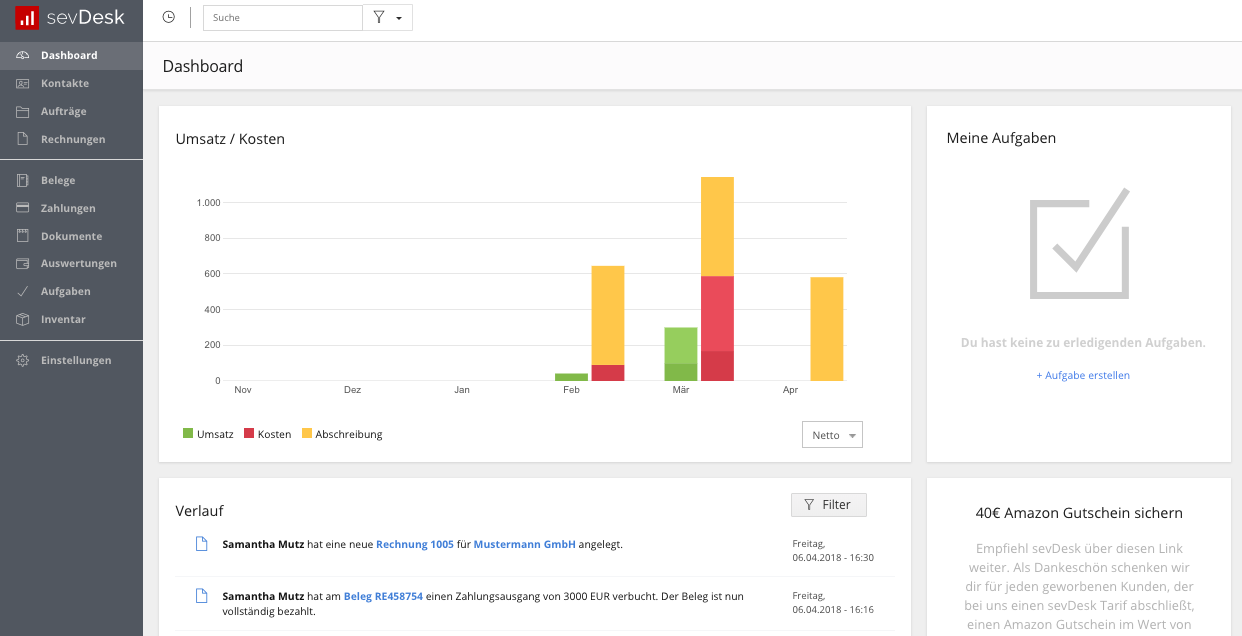Select the Zahlungen credit card icon
Screen dimensions: 1242x636
point(23,208)
